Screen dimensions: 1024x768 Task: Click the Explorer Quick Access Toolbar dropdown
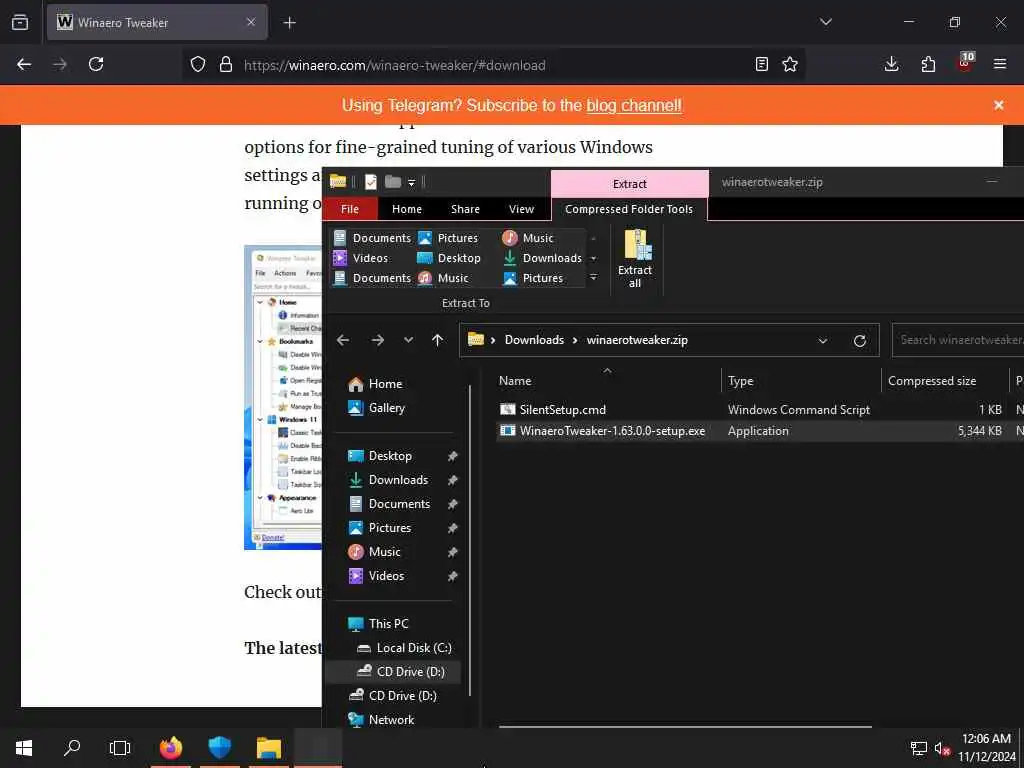[411, 182]
